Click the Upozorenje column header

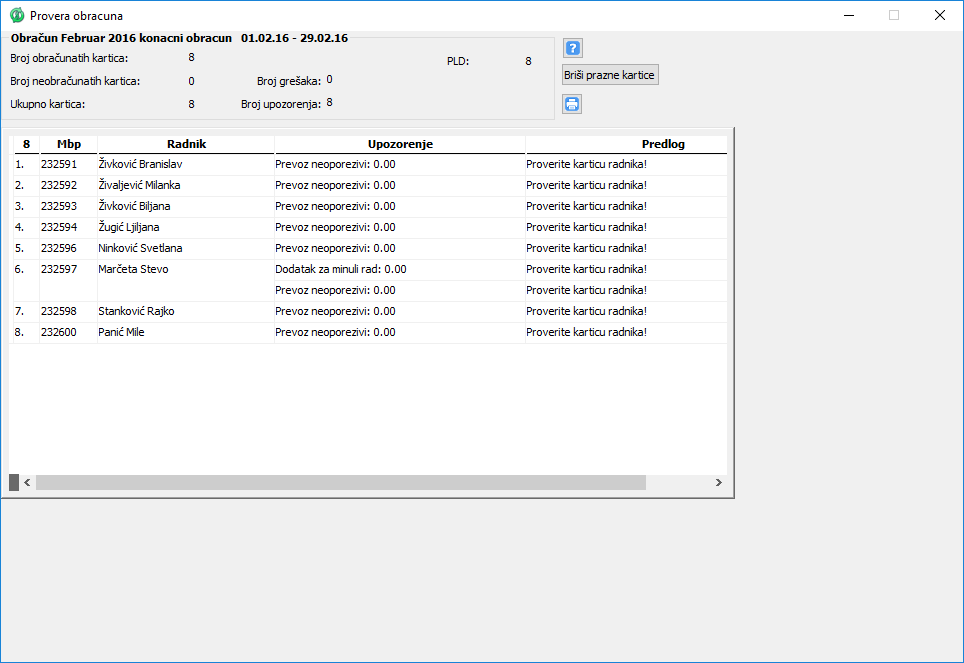400,144
